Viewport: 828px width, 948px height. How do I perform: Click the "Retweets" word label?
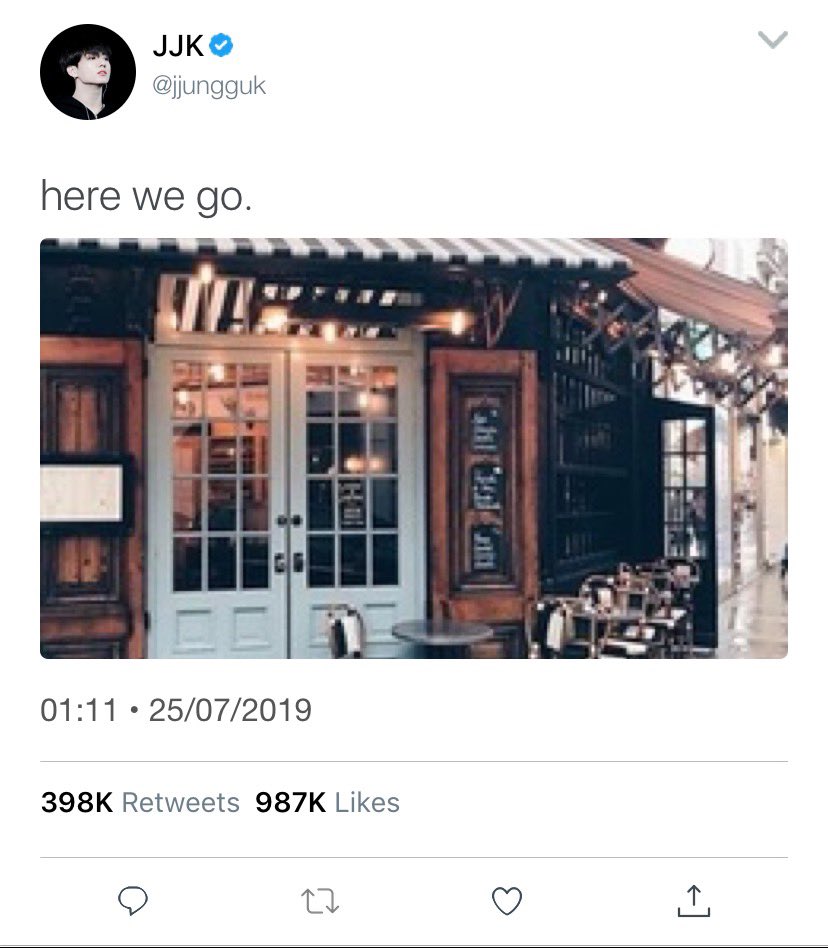click(181, 802)
